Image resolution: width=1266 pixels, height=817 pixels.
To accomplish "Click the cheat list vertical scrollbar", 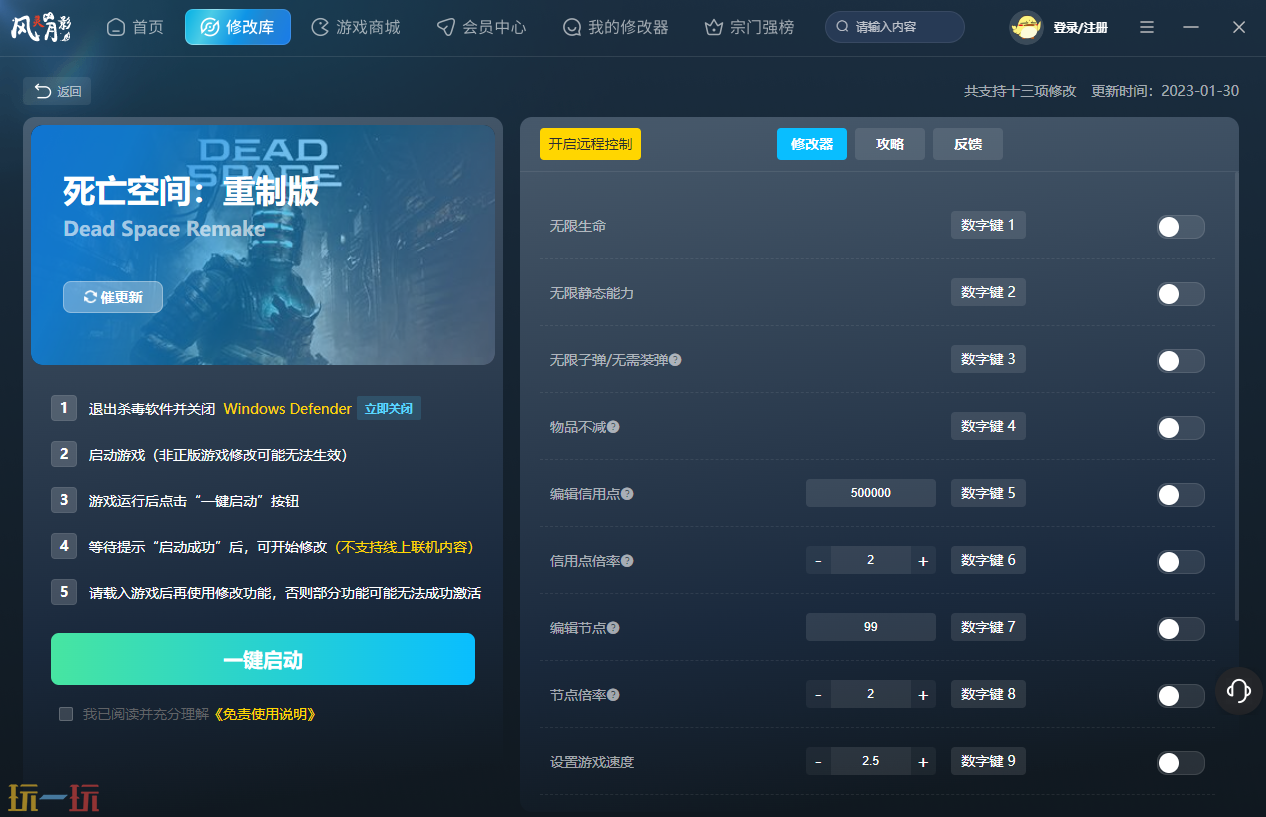I will pyautogui.click(x=1235, y=395).
